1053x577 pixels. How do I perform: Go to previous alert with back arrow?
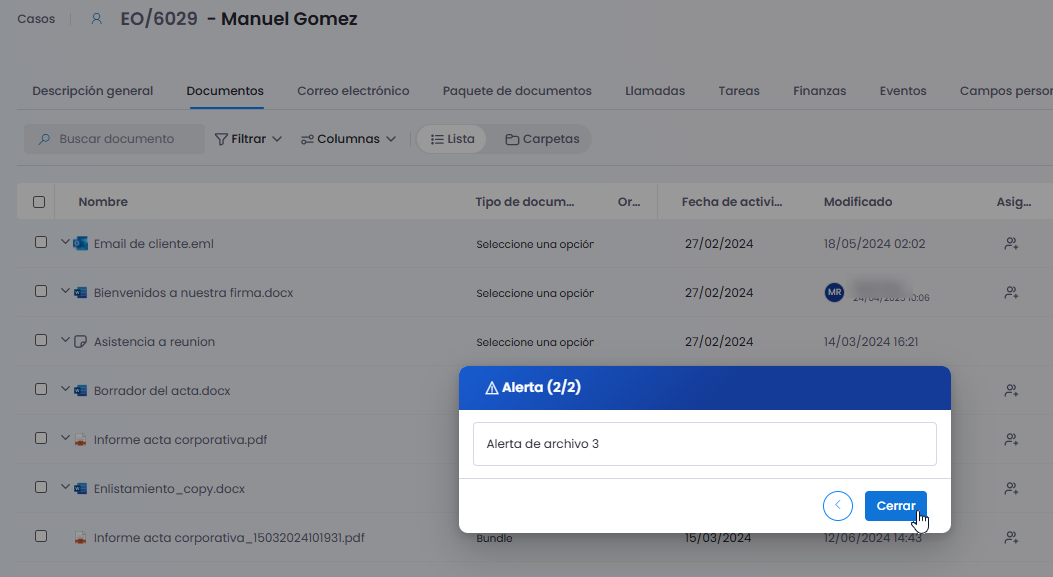coord(837,506)
